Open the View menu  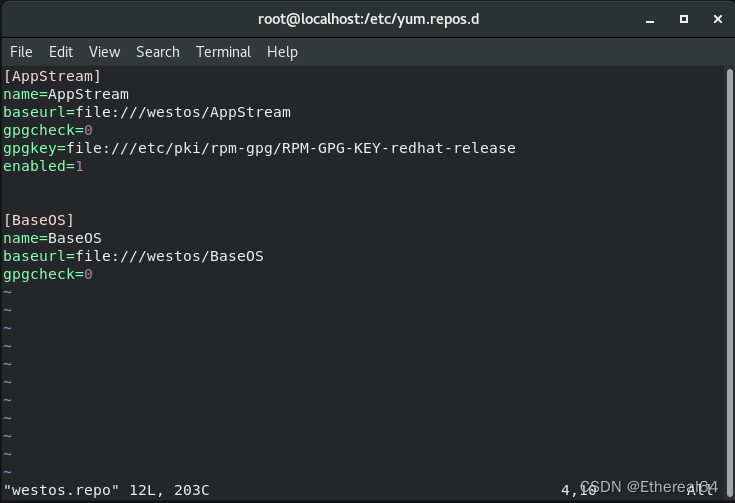105,52
